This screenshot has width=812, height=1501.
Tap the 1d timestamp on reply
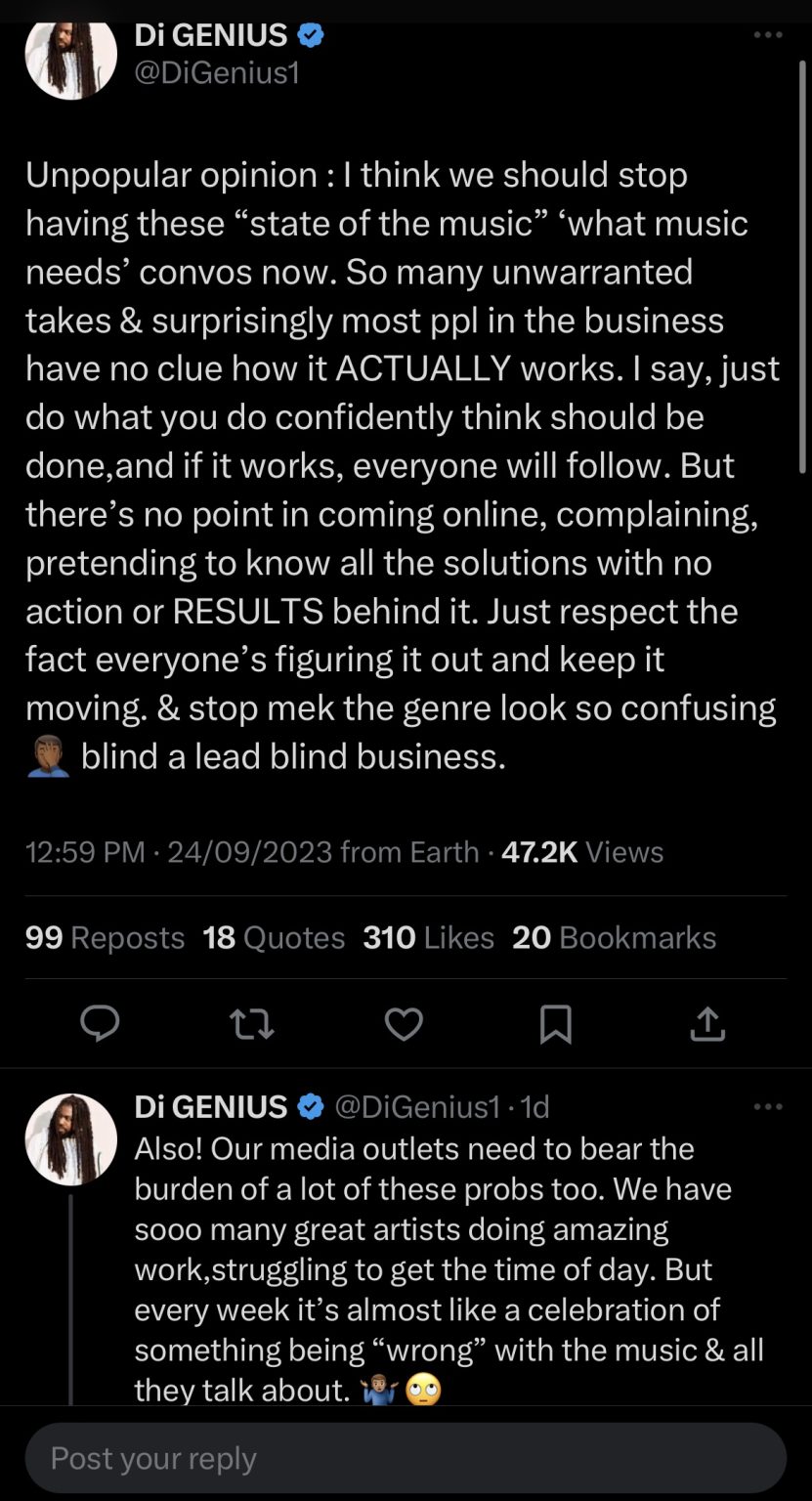535,1107
